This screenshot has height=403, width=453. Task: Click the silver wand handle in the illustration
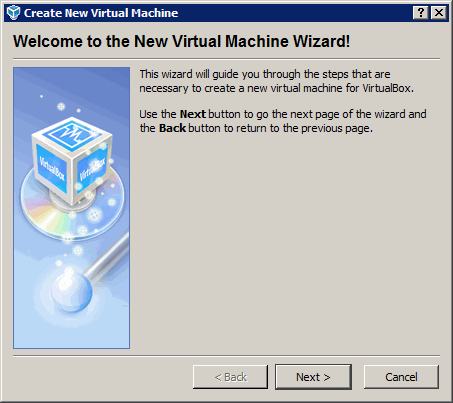click(108, 254)
